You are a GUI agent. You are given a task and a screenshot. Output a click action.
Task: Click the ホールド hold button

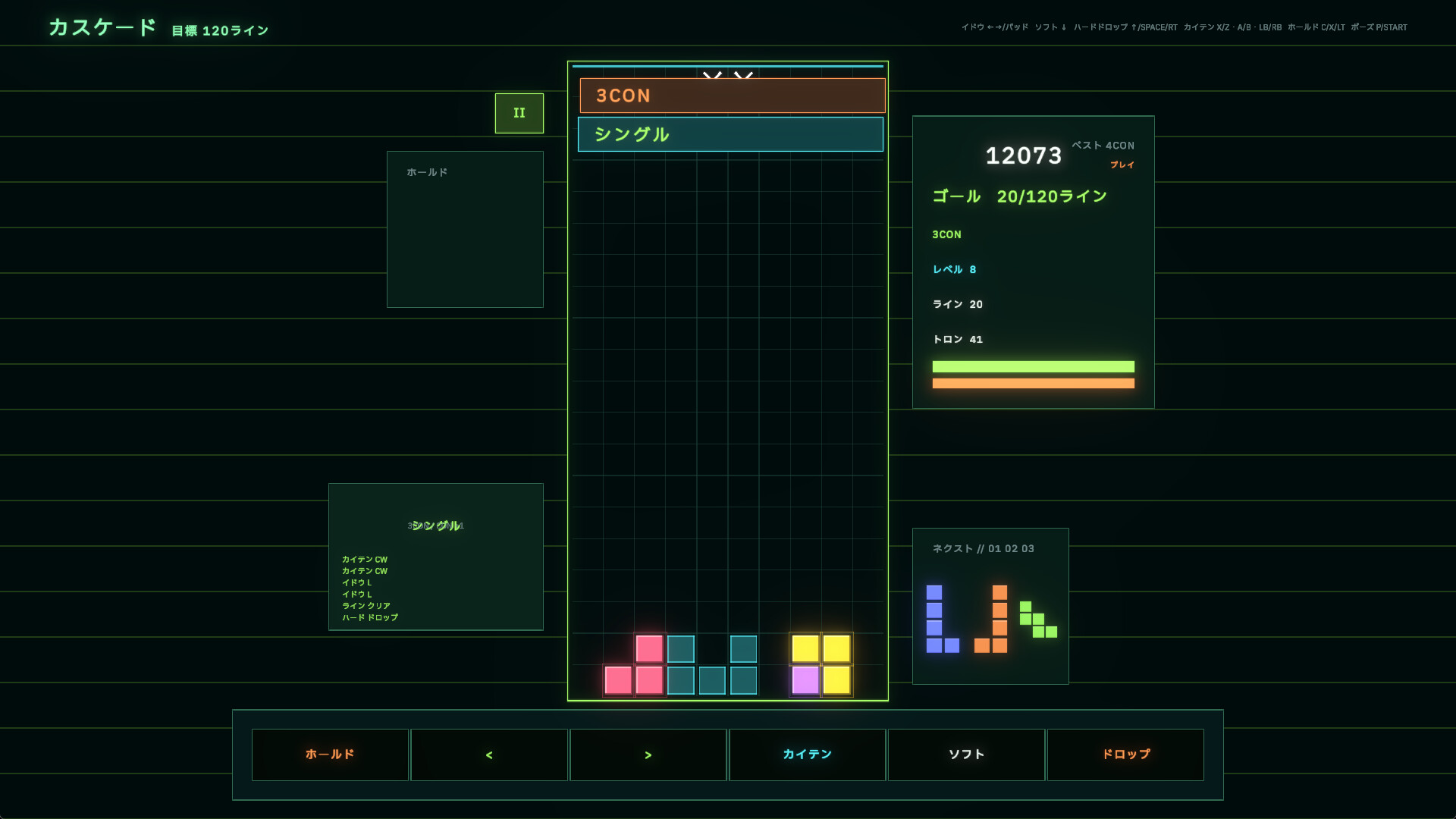(x=330, y=755)
